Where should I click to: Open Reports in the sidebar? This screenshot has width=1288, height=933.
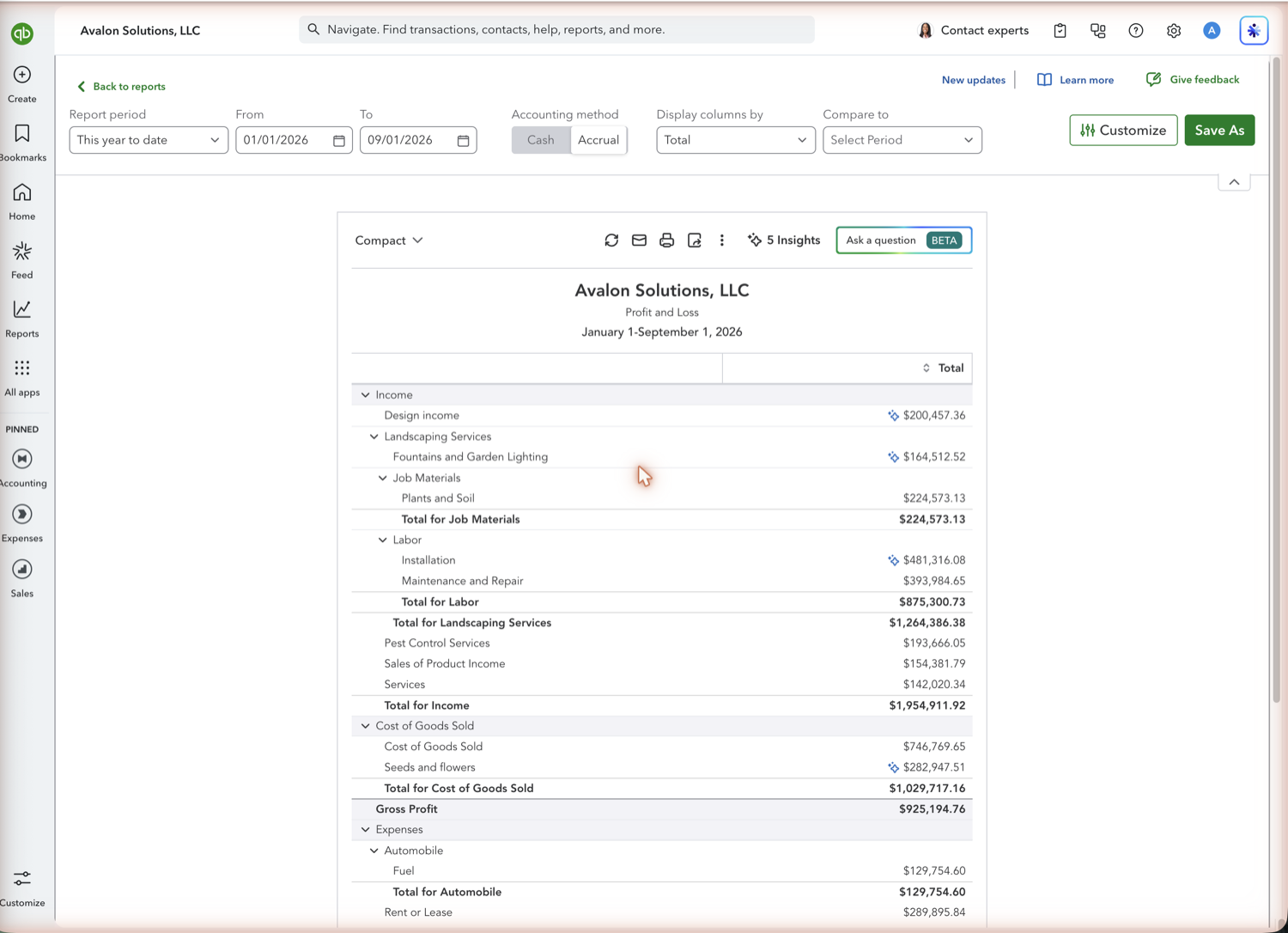pyautogui.click(x=22, y=319)
